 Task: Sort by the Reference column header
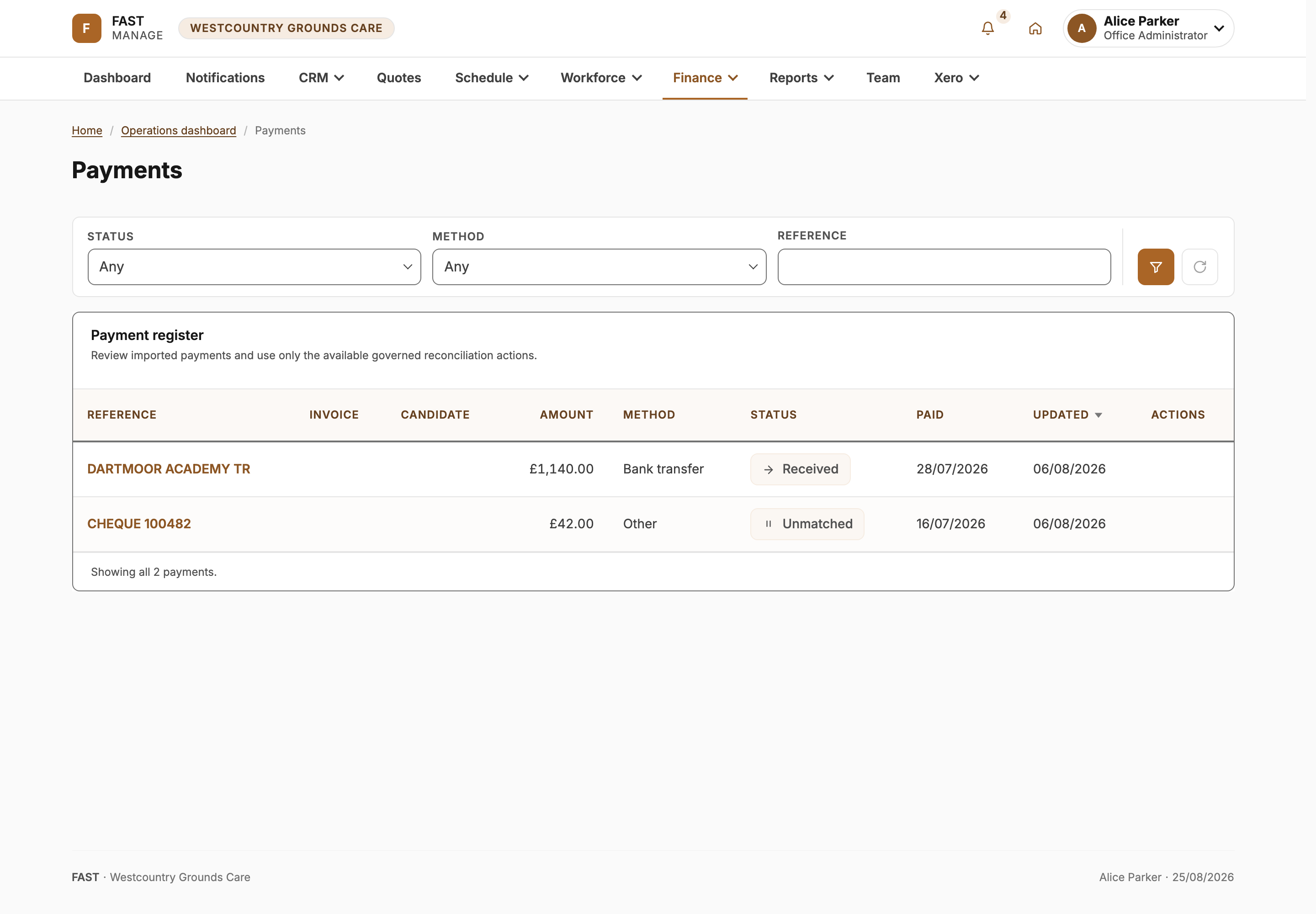[x=122, y=415]
